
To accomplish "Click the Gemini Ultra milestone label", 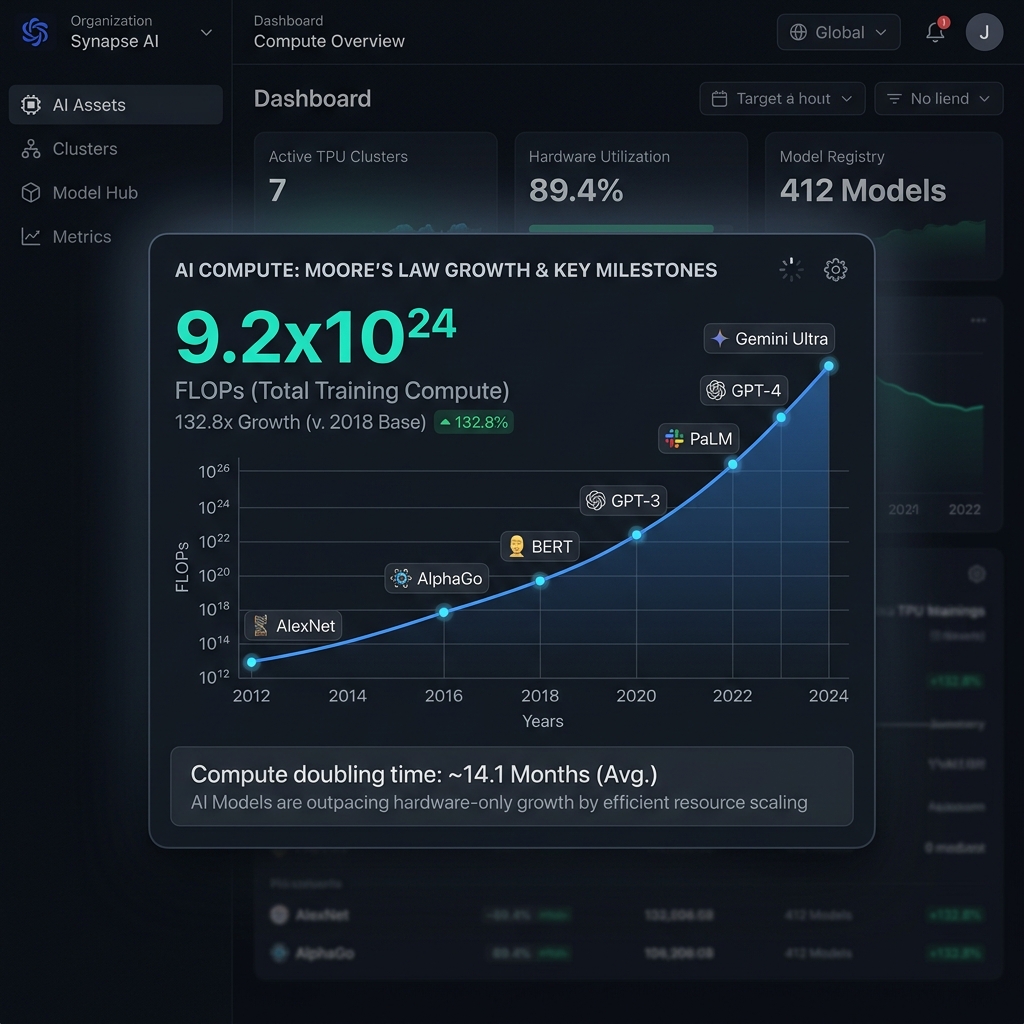I will [769, 338].
